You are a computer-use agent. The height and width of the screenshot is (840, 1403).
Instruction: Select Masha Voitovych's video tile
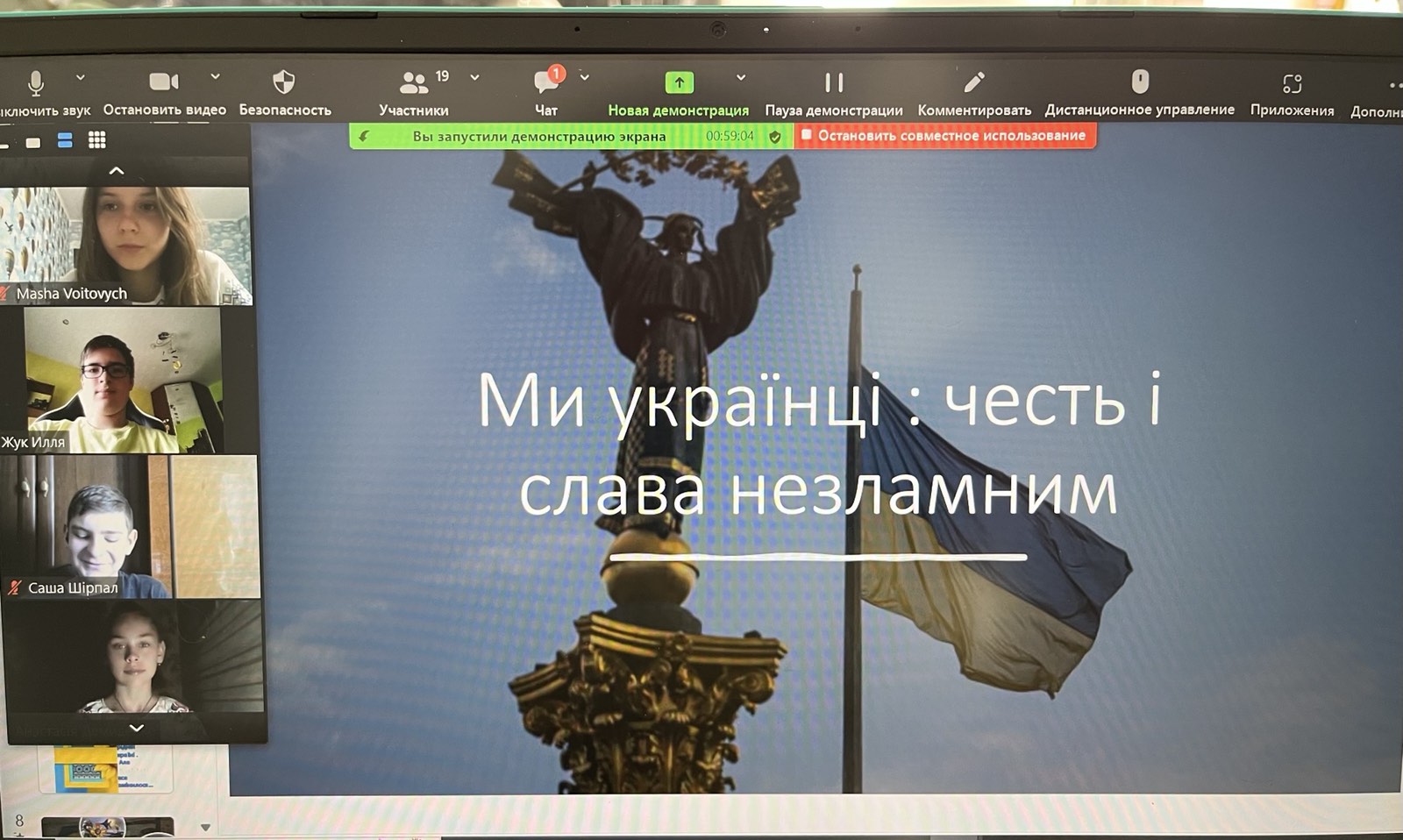126,244
